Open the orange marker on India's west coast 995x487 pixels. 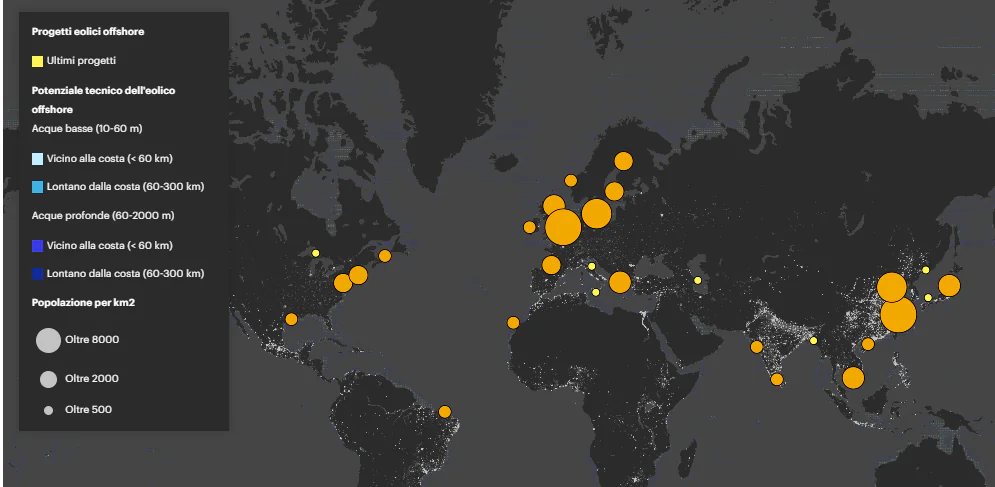[x=757, y=347]
